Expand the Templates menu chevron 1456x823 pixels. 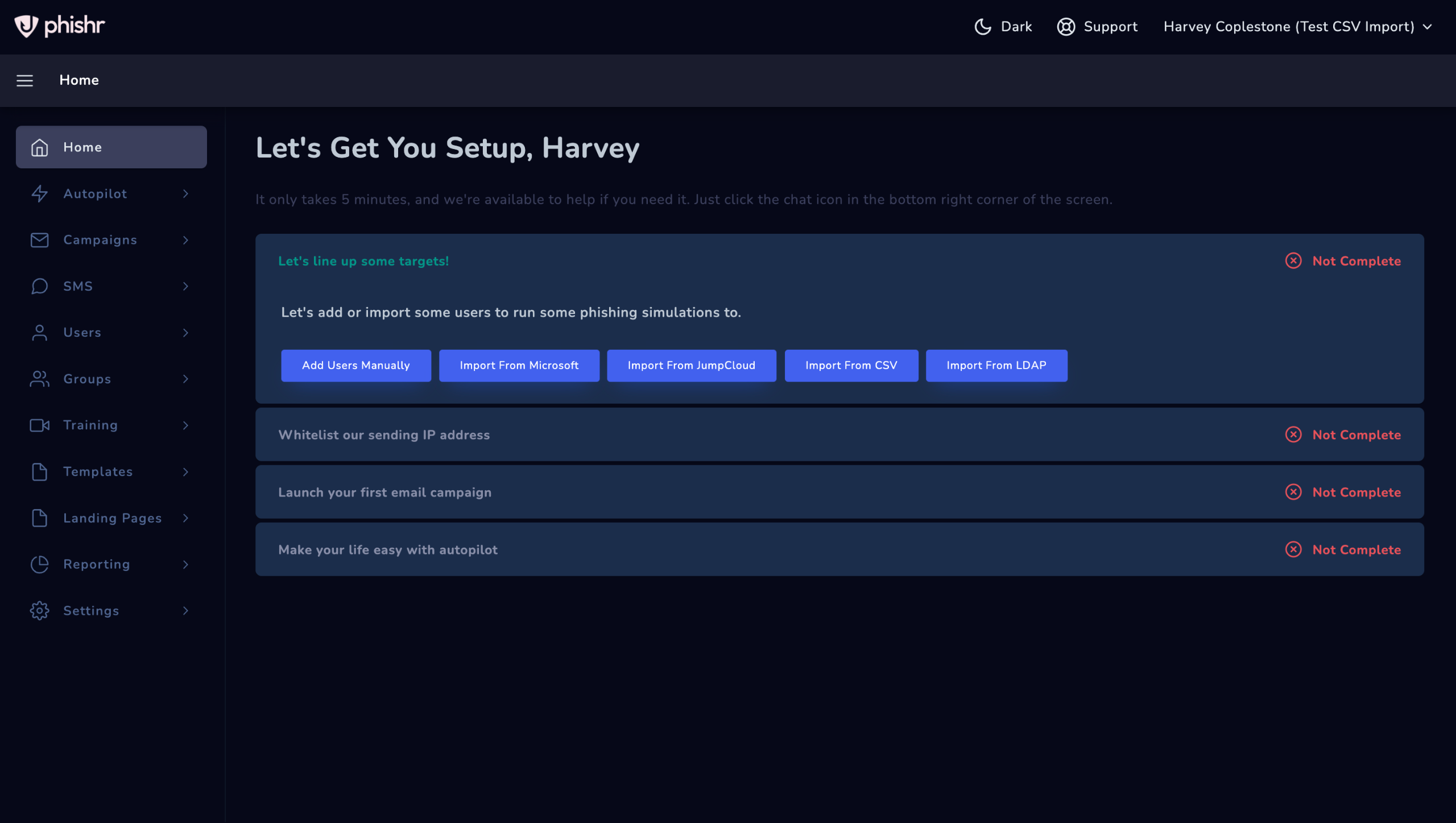click(185, 472)
